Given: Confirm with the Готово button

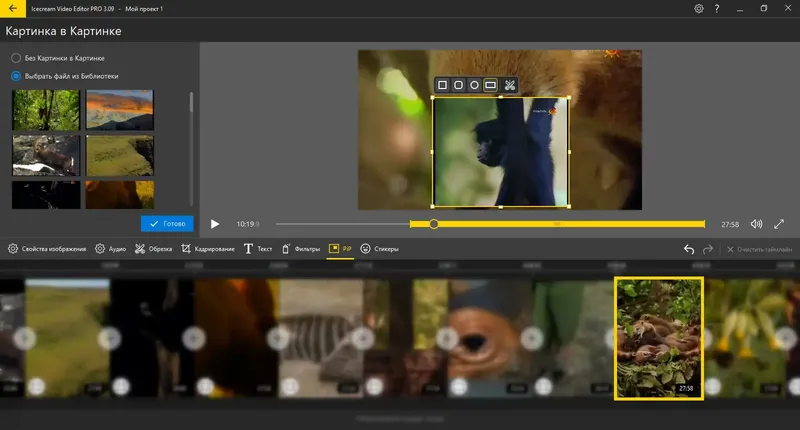Looking at the screenshot, I should tap(167, 223).
